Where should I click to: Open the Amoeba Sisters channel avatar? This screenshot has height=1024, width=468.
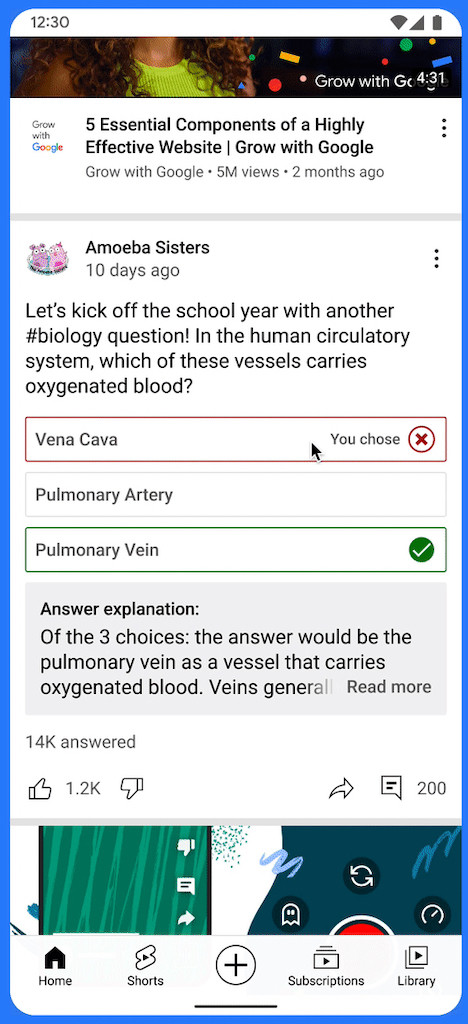point(48,258)
